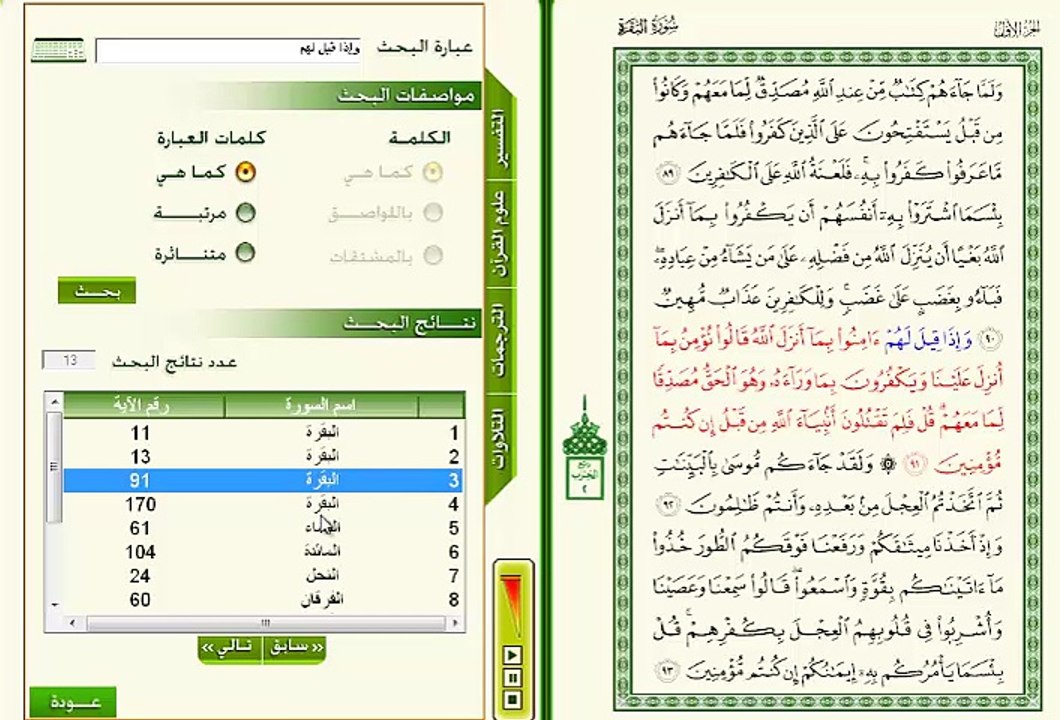Screen dimensions: 1060x720
Task: Click the blue highlighted words وإذا قيل لهم
Action: (x=928, y=340)
